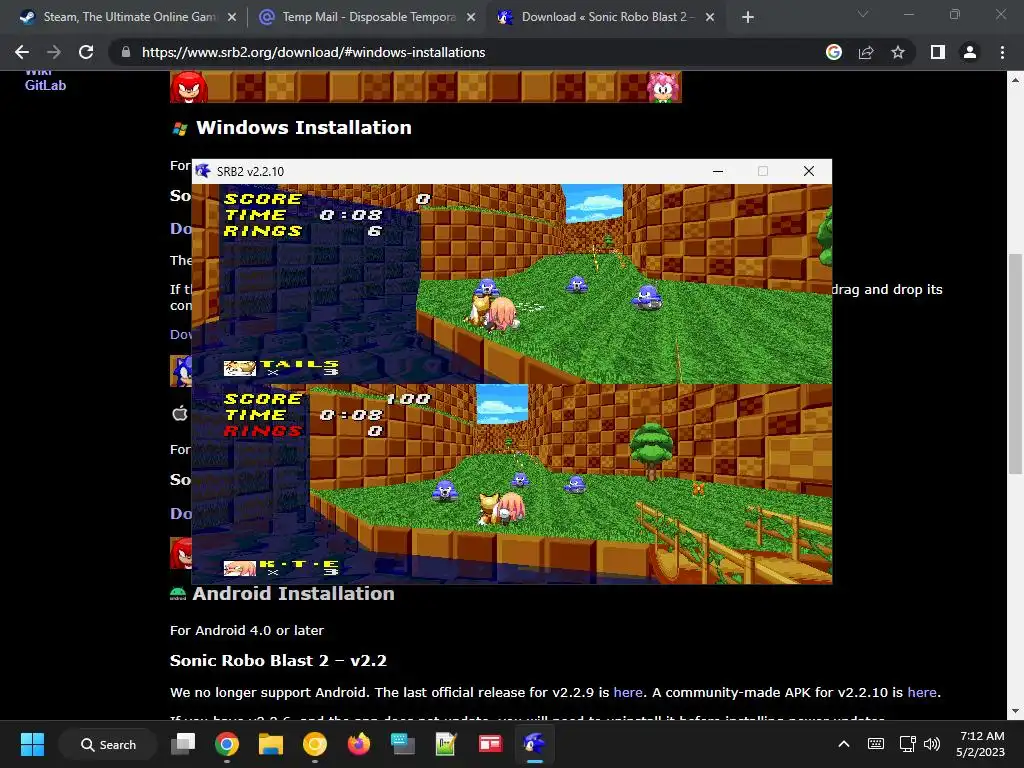Click the URL address field
The width and height of the screenshot is (1024, 768).
[x=470, y=52]
